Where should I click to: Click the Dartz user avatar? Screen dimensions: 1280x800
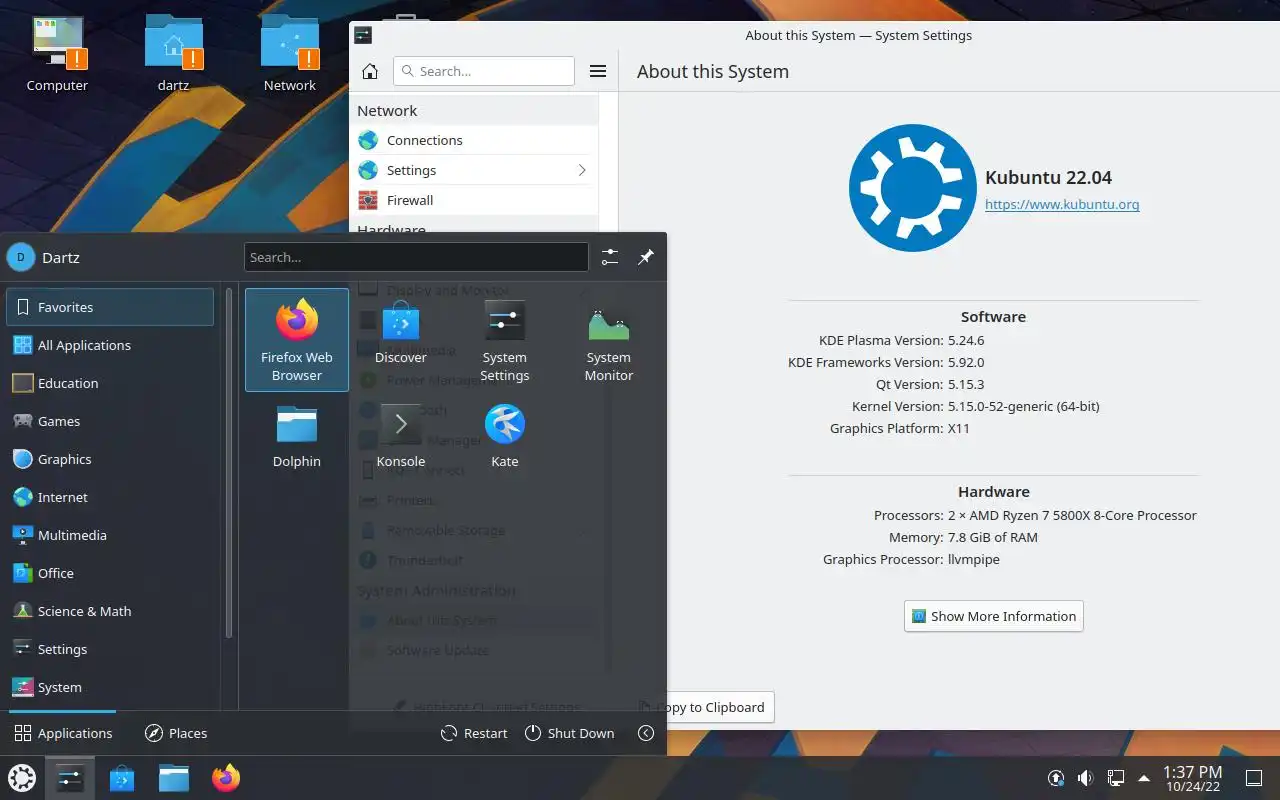tap(21, 257)
